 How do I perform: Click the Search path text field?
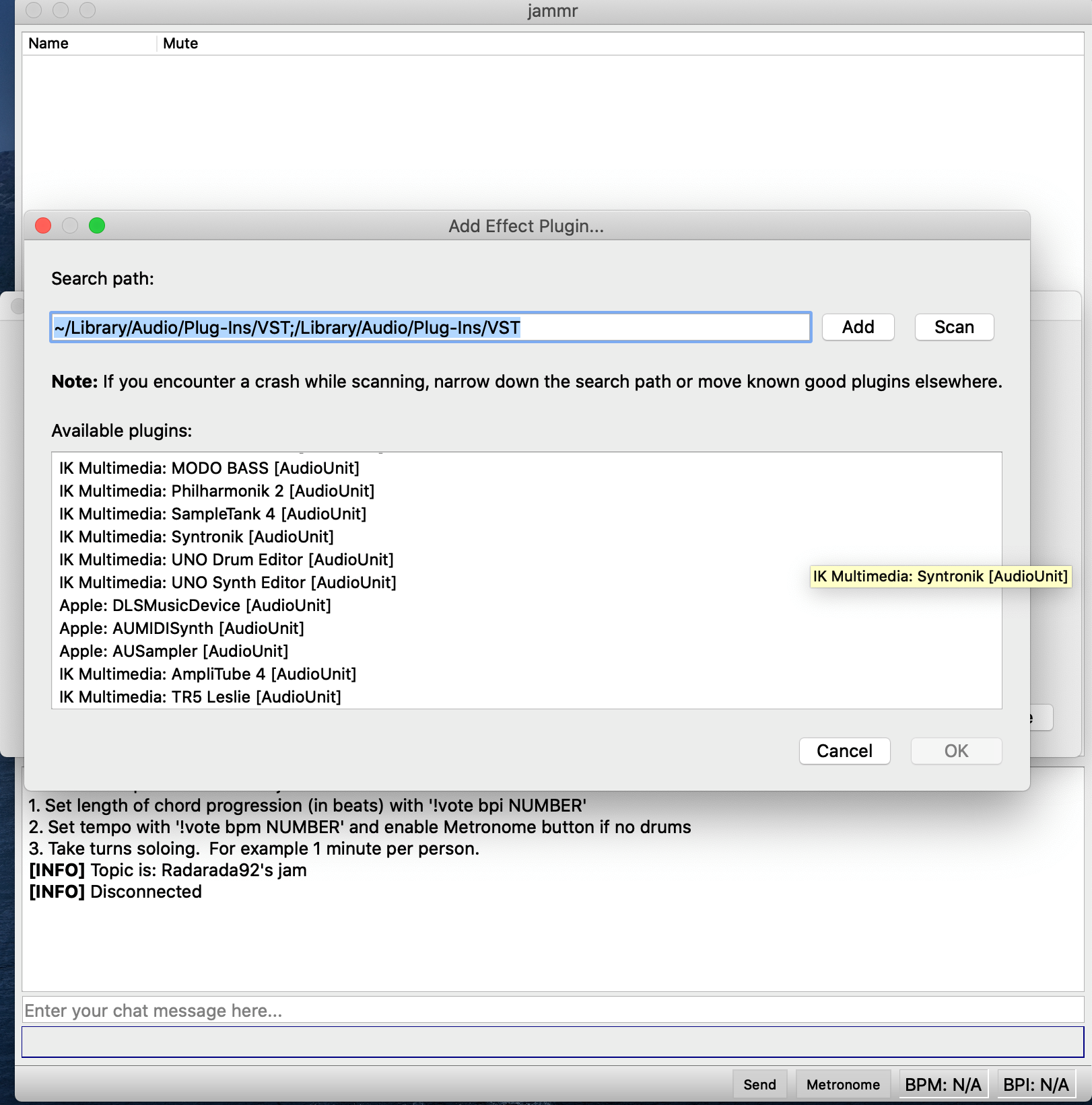click(x=431, y=328)
